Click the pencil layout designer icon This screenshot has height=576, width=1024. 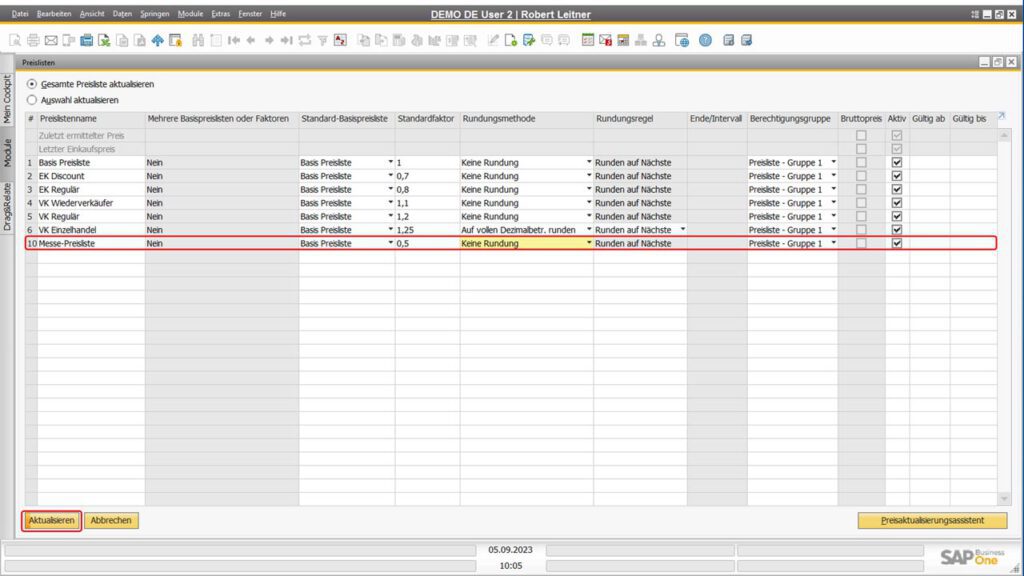click(493, 40)
